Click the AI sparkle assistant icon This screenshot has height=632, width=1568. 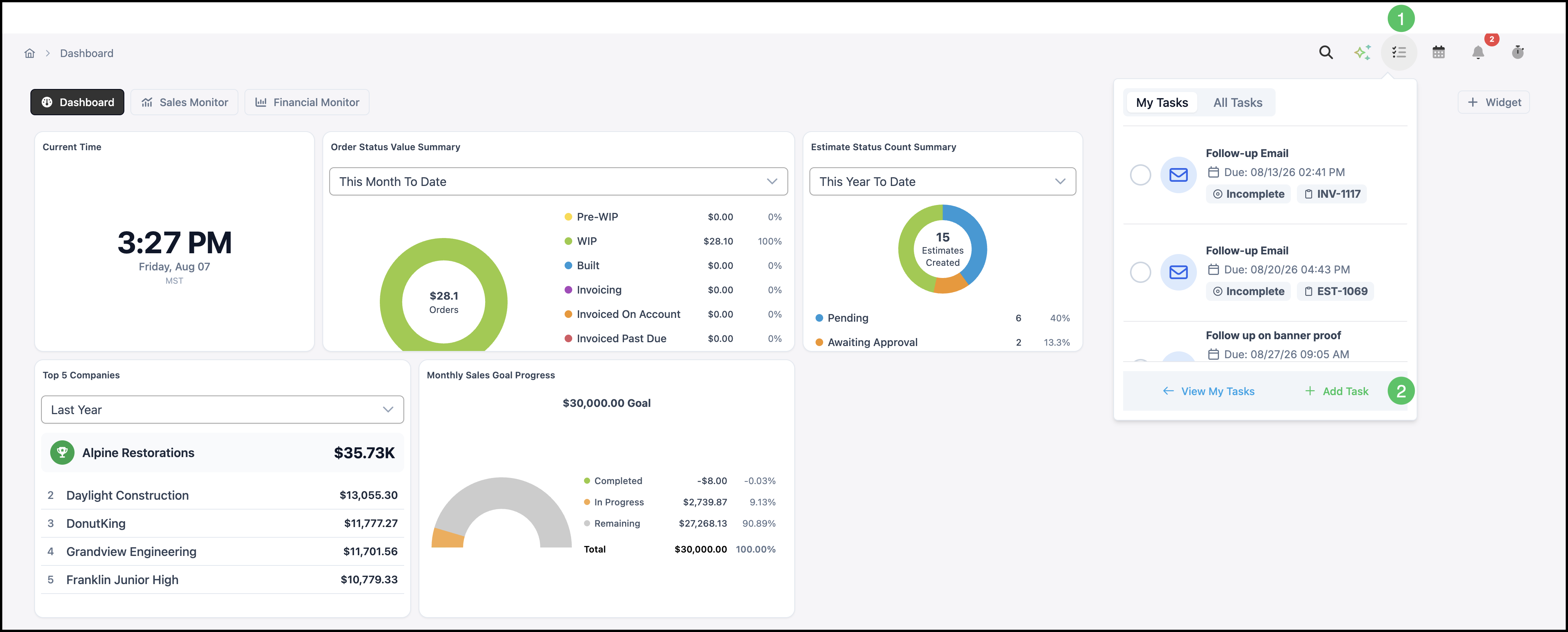[1362, 52]
